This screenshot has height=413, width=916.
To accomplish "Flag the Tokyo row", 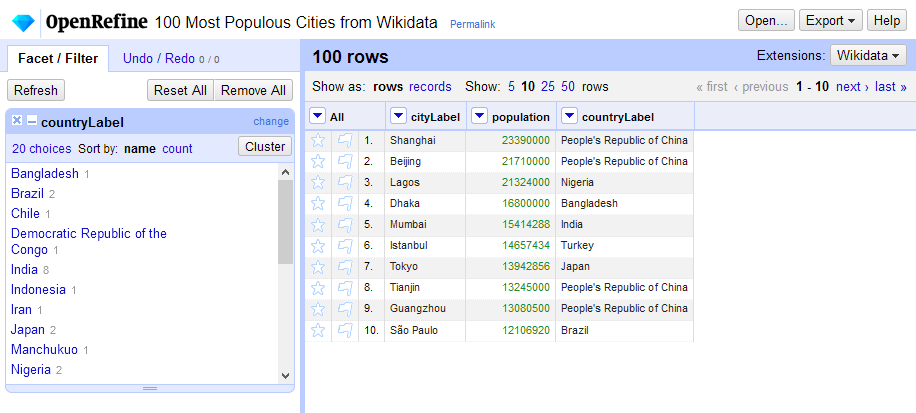I will click(x=345, y=267).
